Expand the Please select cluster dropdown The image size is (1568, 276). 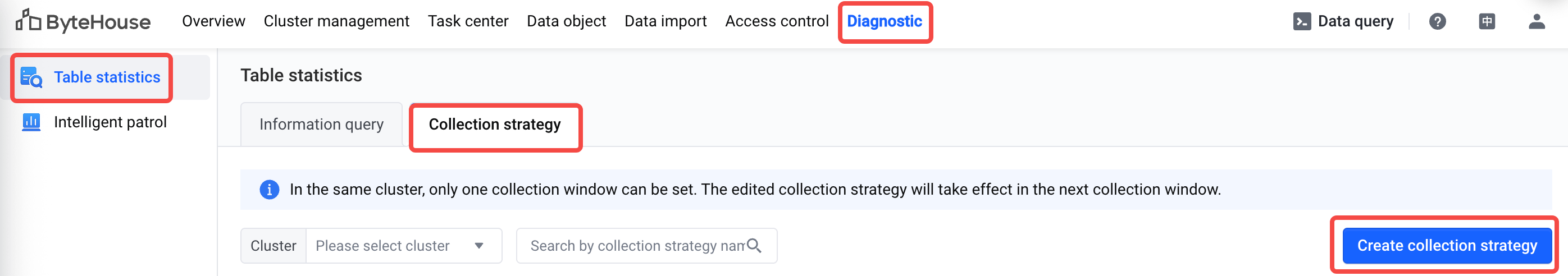tap(404, 246)
